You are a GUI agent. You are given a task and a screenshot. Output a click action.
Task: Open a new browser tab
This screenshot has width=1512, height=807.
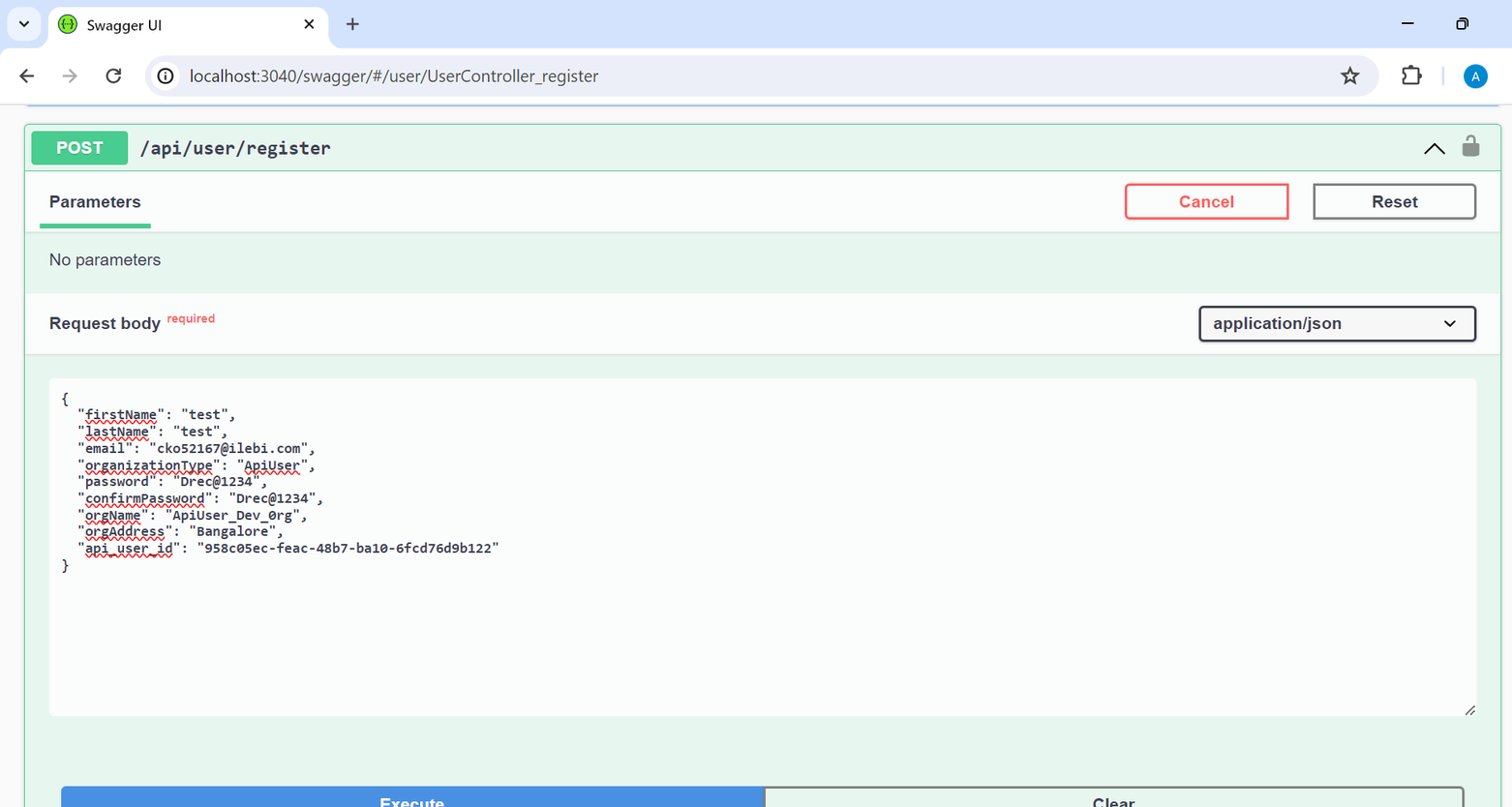pos(352,24)
